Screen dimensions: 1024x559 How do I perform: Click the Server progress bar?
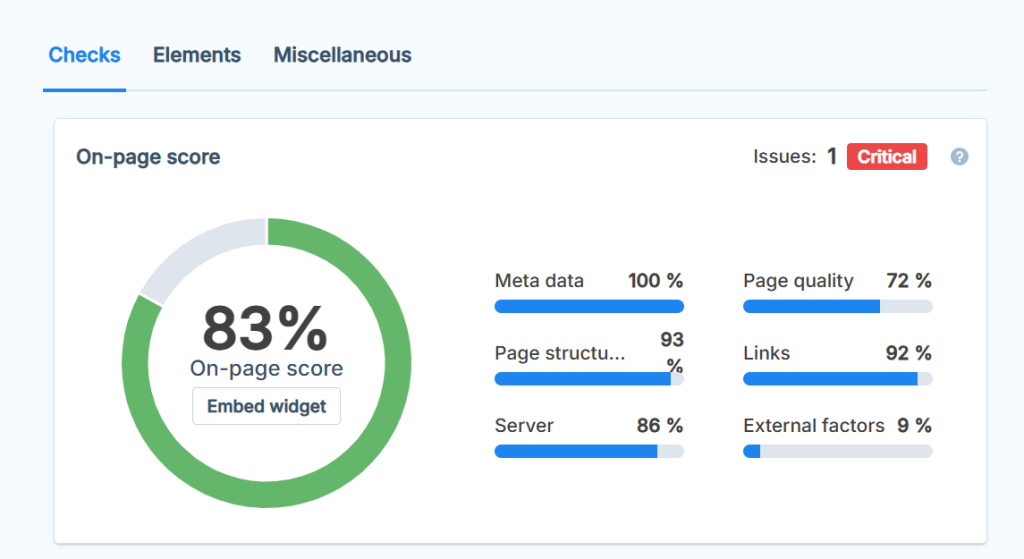coord(589,451)
